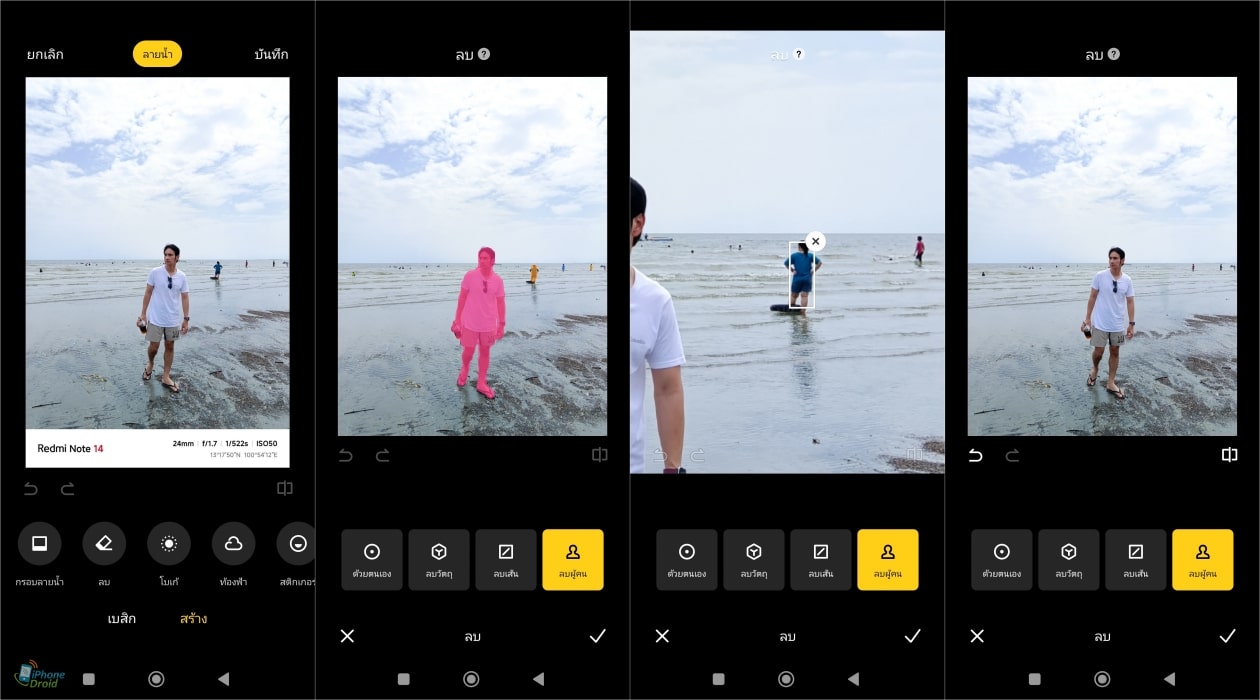1260x700 pixels.
Task: Tap the Redmi Note 14 watermark photo preview
Action: (x=157, y=272)
